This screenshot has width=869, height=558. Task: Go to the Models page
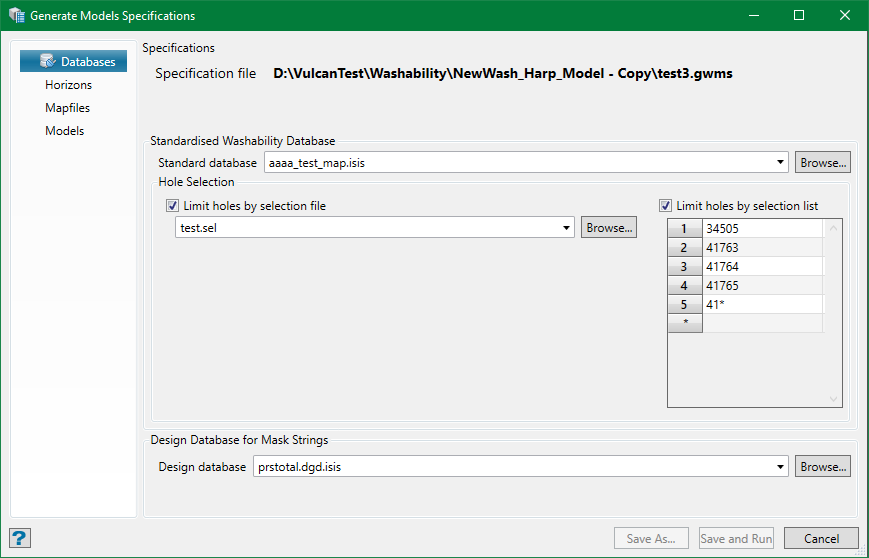pos(64,131)
